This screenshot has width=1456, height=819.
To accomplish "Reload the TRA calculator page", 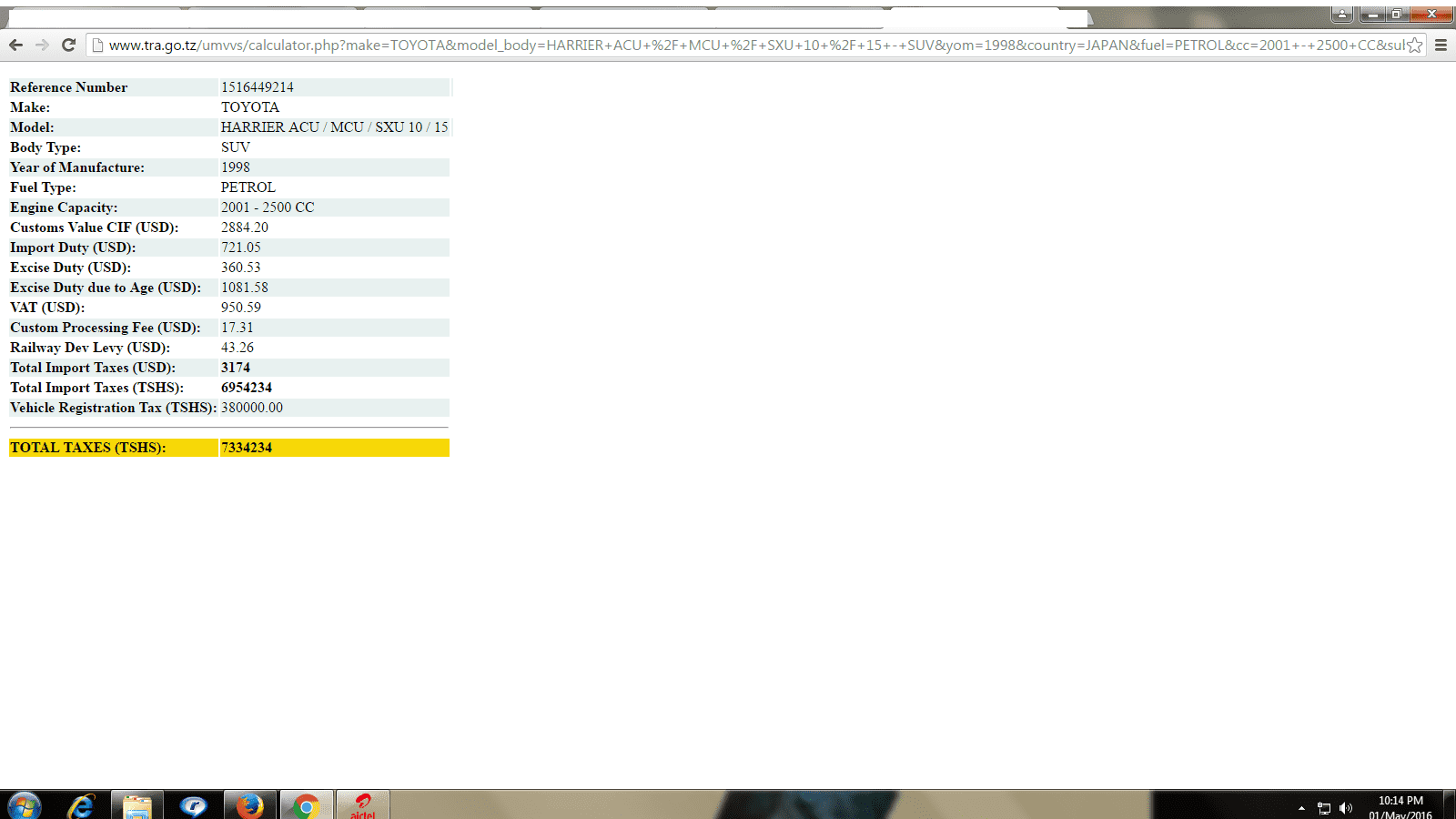I will (68, 45).
